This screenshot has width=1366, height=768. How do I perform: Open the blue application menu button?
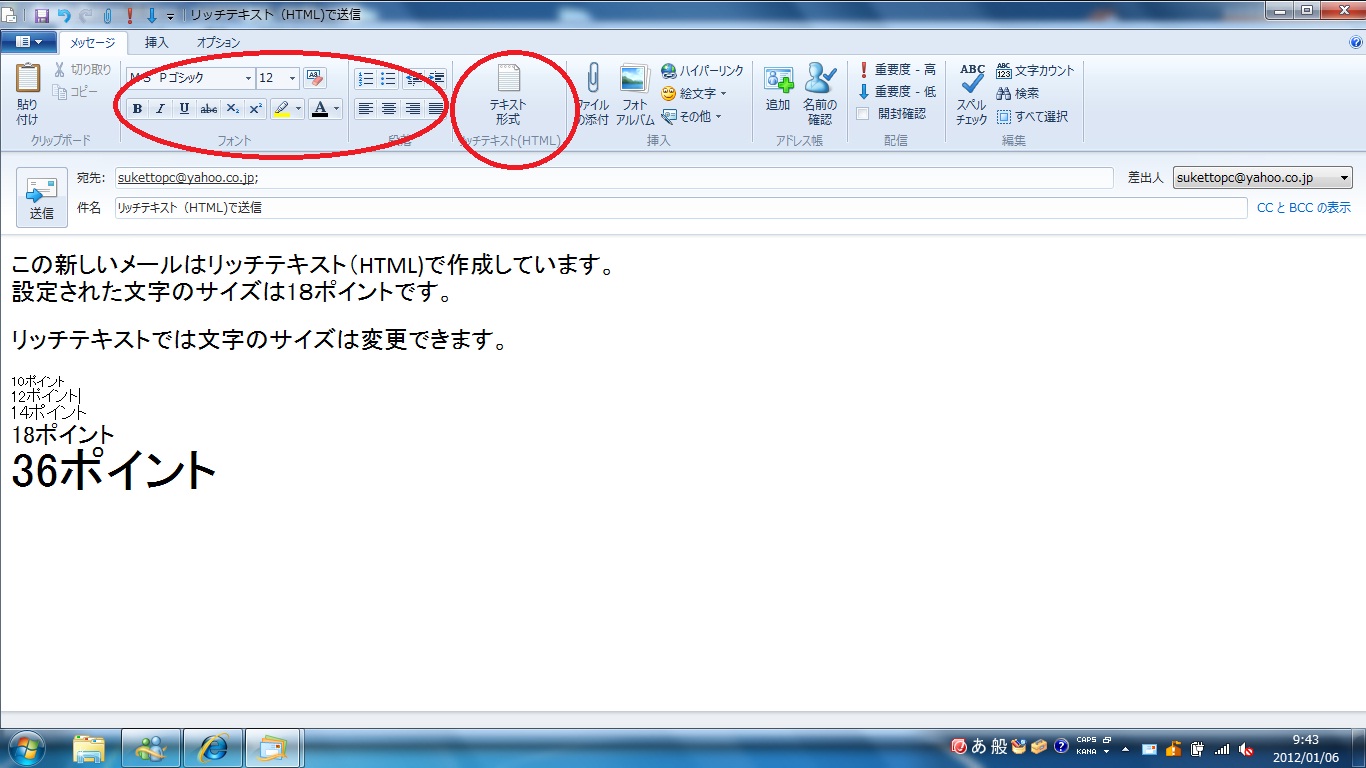pos(28,42)
